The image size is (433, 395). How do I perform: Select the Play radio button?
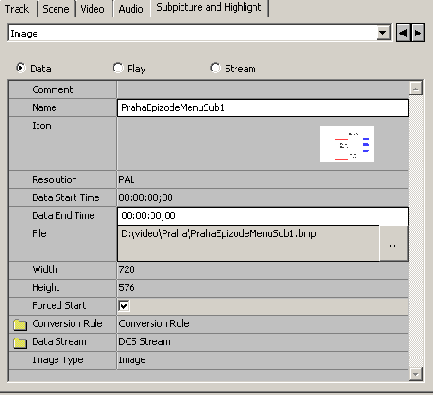[x=118, y=68]
